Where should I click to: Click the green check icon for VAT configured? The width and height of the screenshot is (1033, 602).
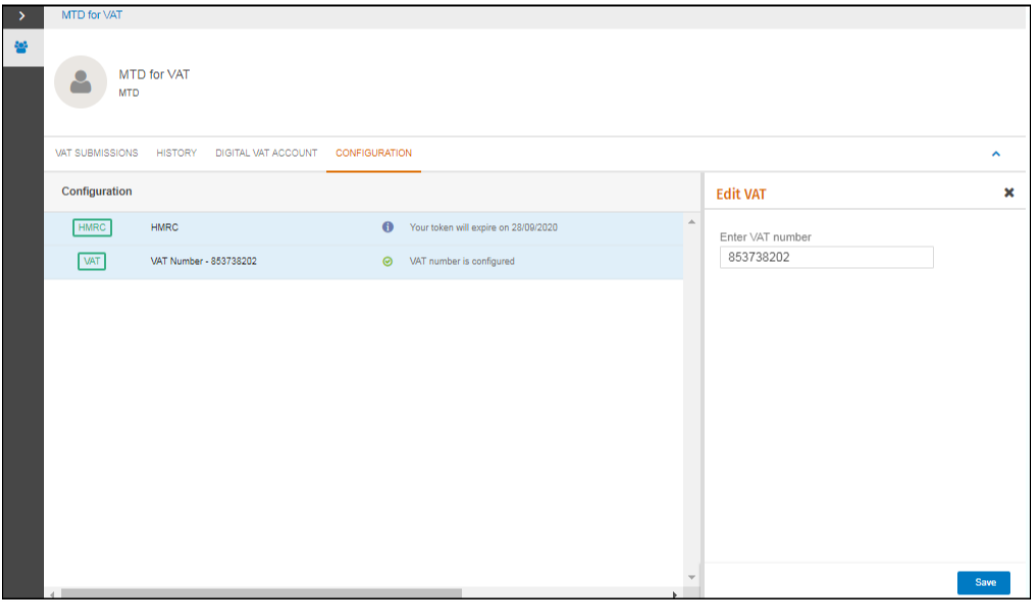(387, 261)
